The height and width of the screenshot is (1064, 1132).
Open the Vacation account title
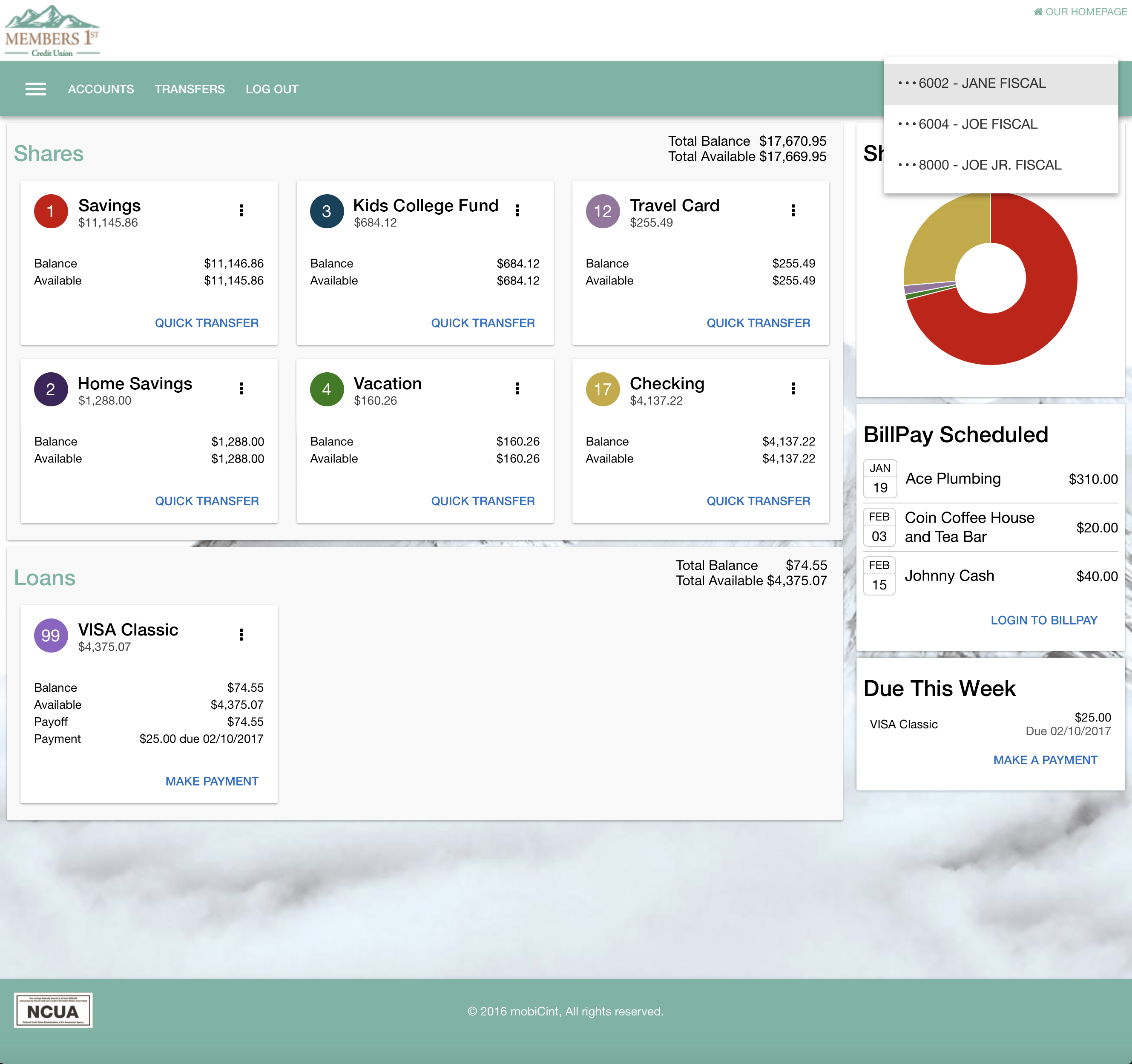pos(387,384)
